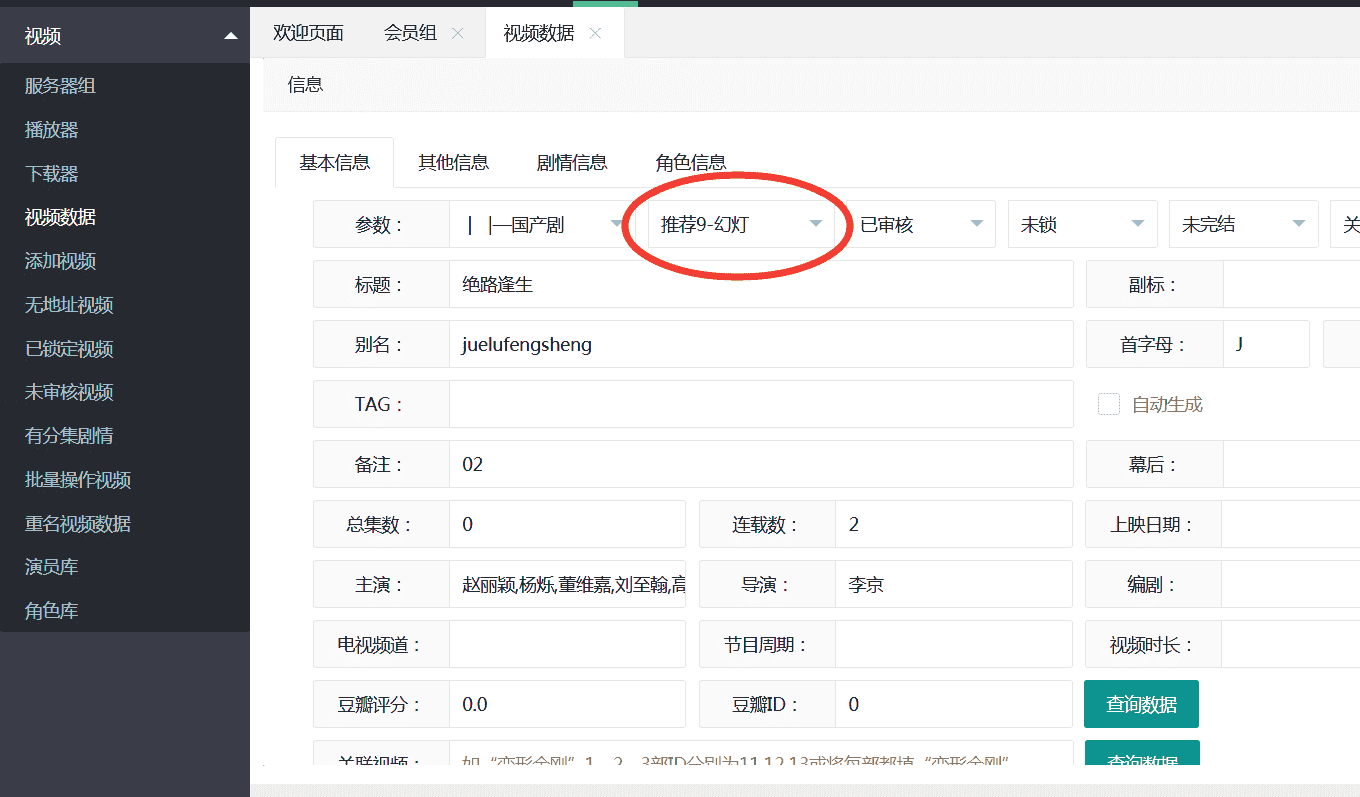The image size is (1360, 797).
Task: Open the 未完结 completion status dropdown
Action: point(1240,224)
